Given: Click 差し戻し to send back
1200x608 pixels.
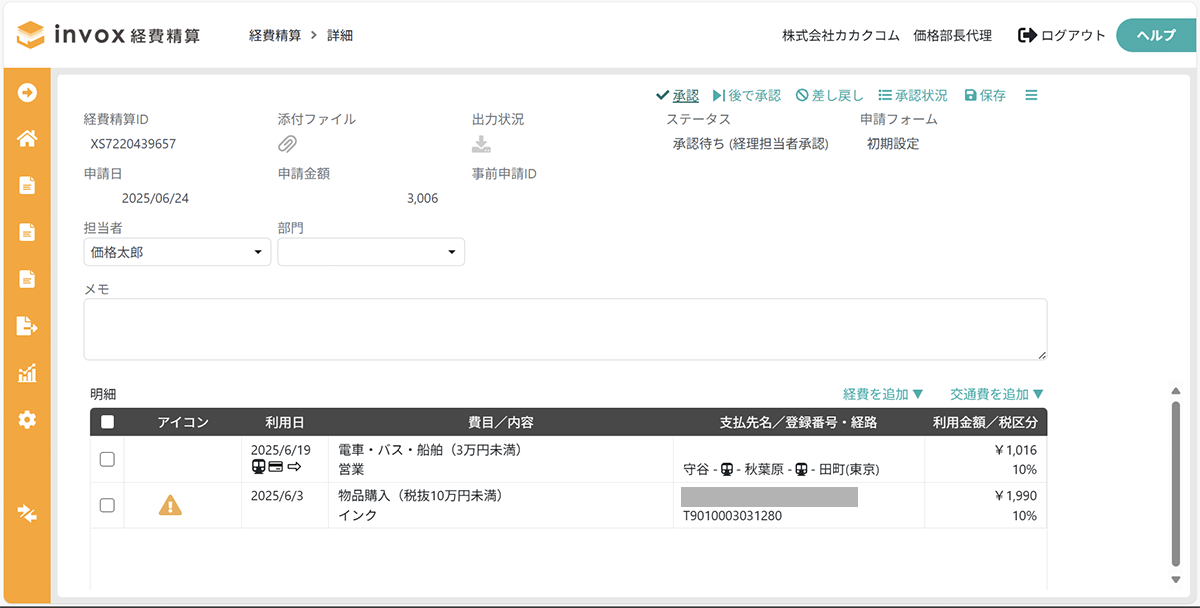Looking at the screenshot, I should [x=830, y=95].
